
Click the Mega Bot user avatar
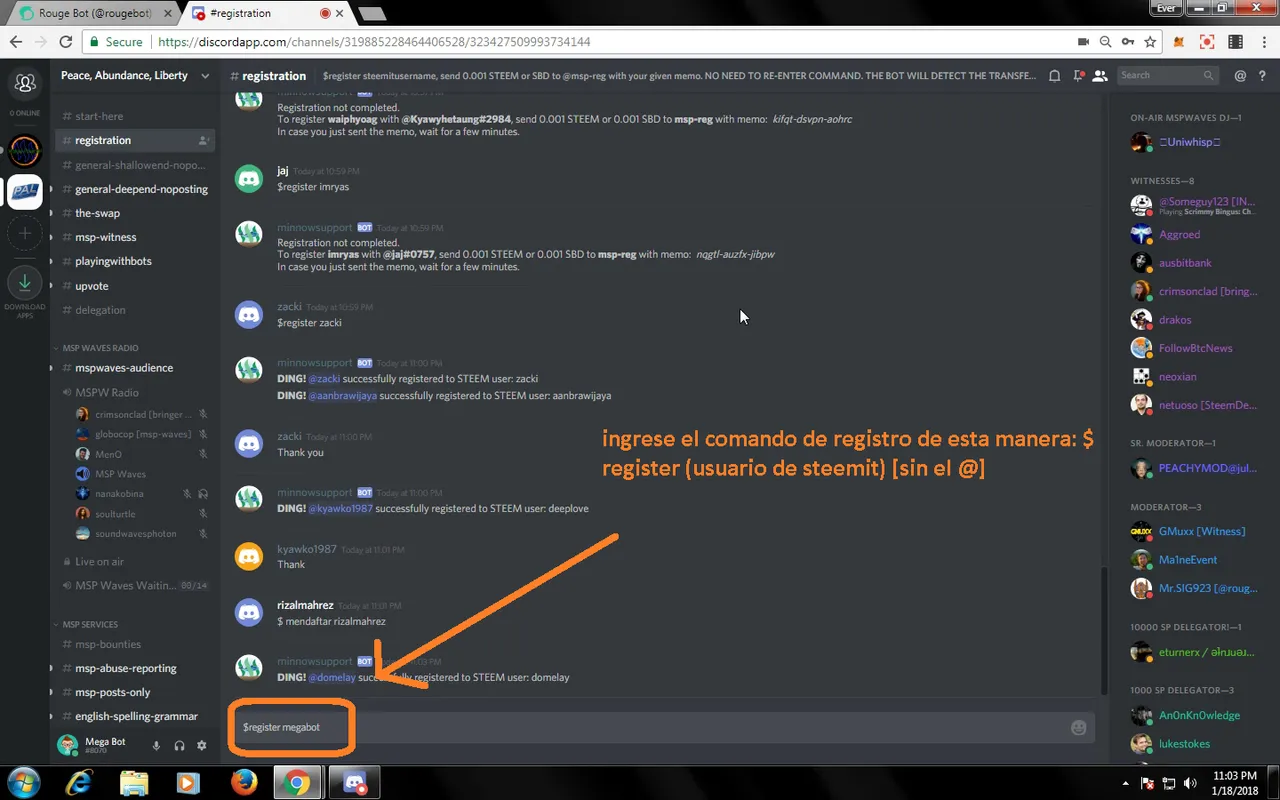[x=68, y=745]
